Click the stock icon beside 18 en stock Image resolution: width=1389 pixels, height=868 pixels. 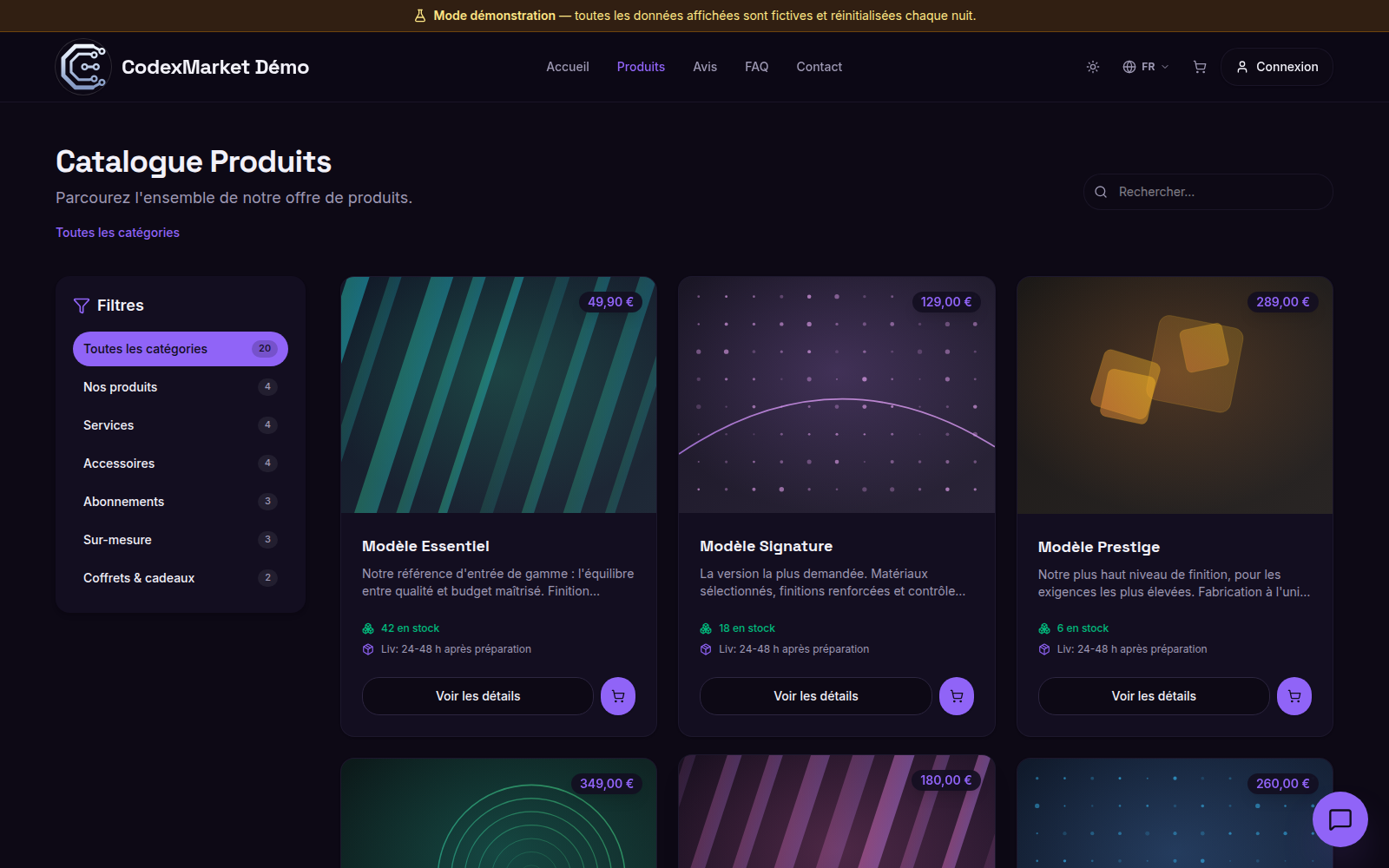[x=706, y=628]
